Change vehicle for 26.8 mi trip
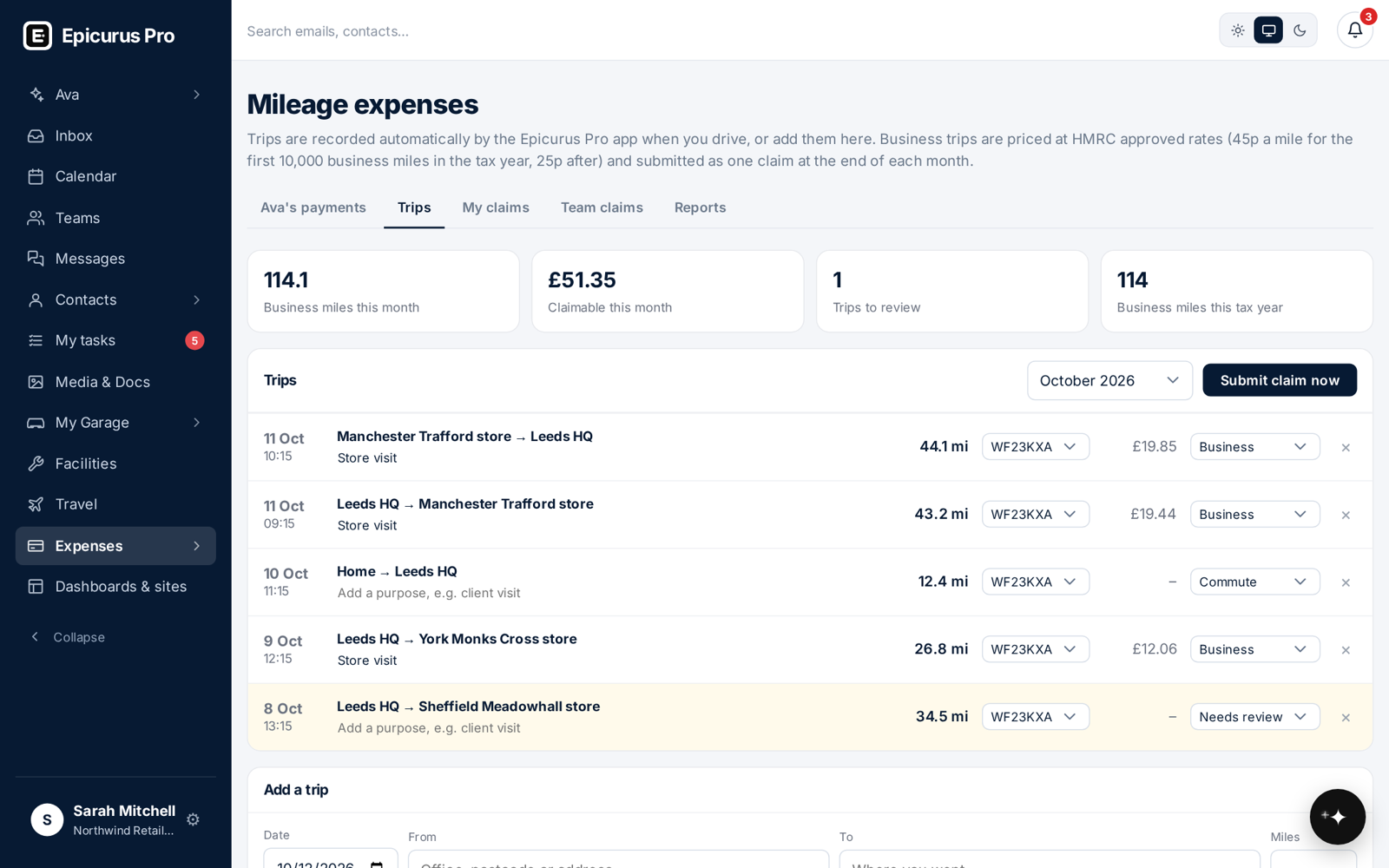Screen dimensions: 1389x868 tap(1035, 649)
